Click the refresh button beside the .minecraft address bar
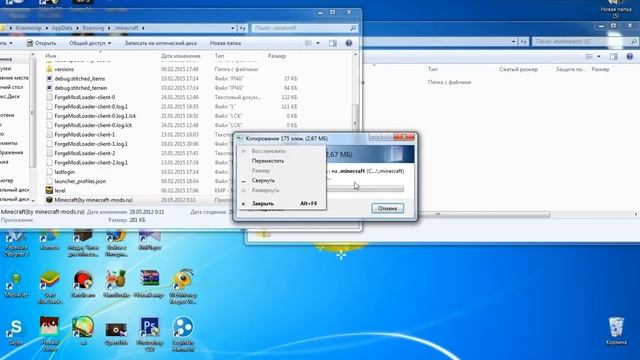 click(242, 28)
